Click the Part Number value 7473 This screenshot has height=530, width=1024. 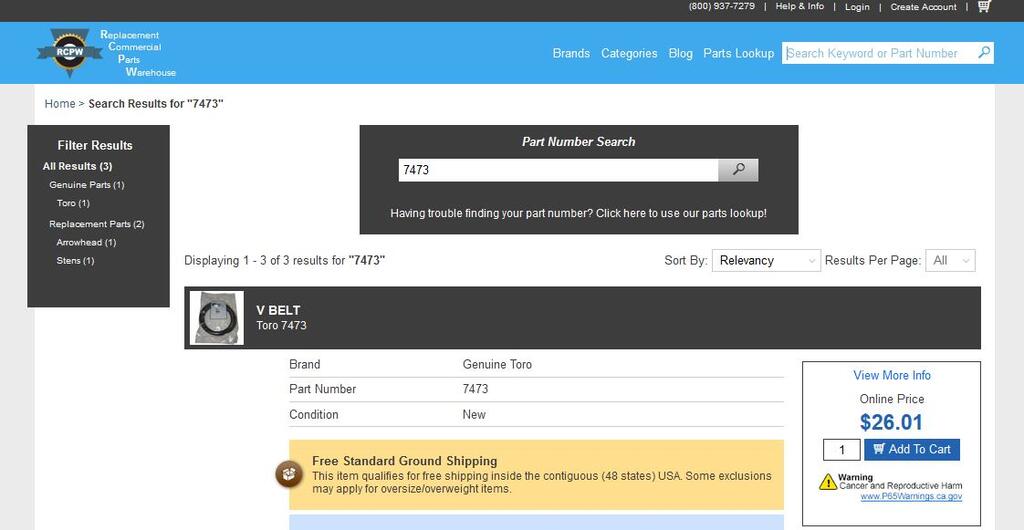pyautogui.click(x=475, y=389)
